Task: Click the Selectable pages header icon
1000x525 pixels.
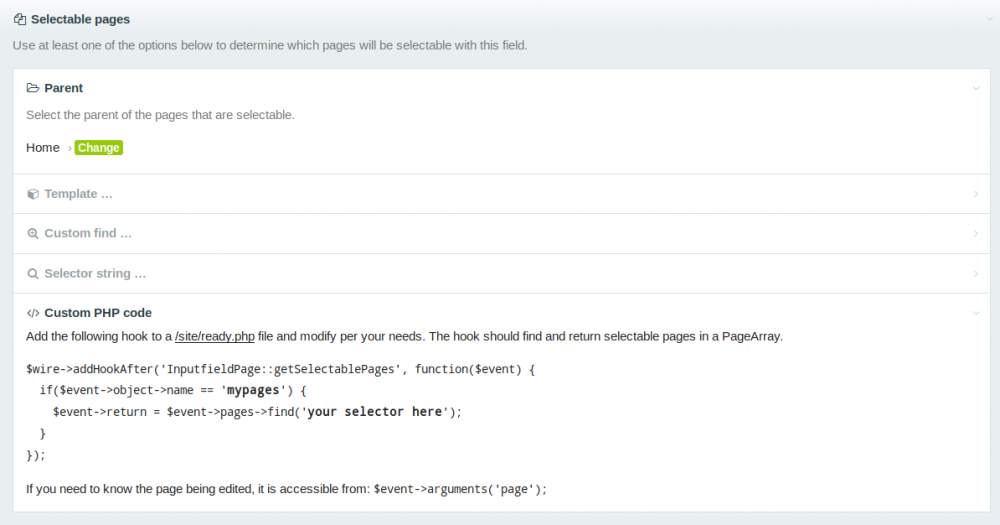Action: [x=19, y=19]
